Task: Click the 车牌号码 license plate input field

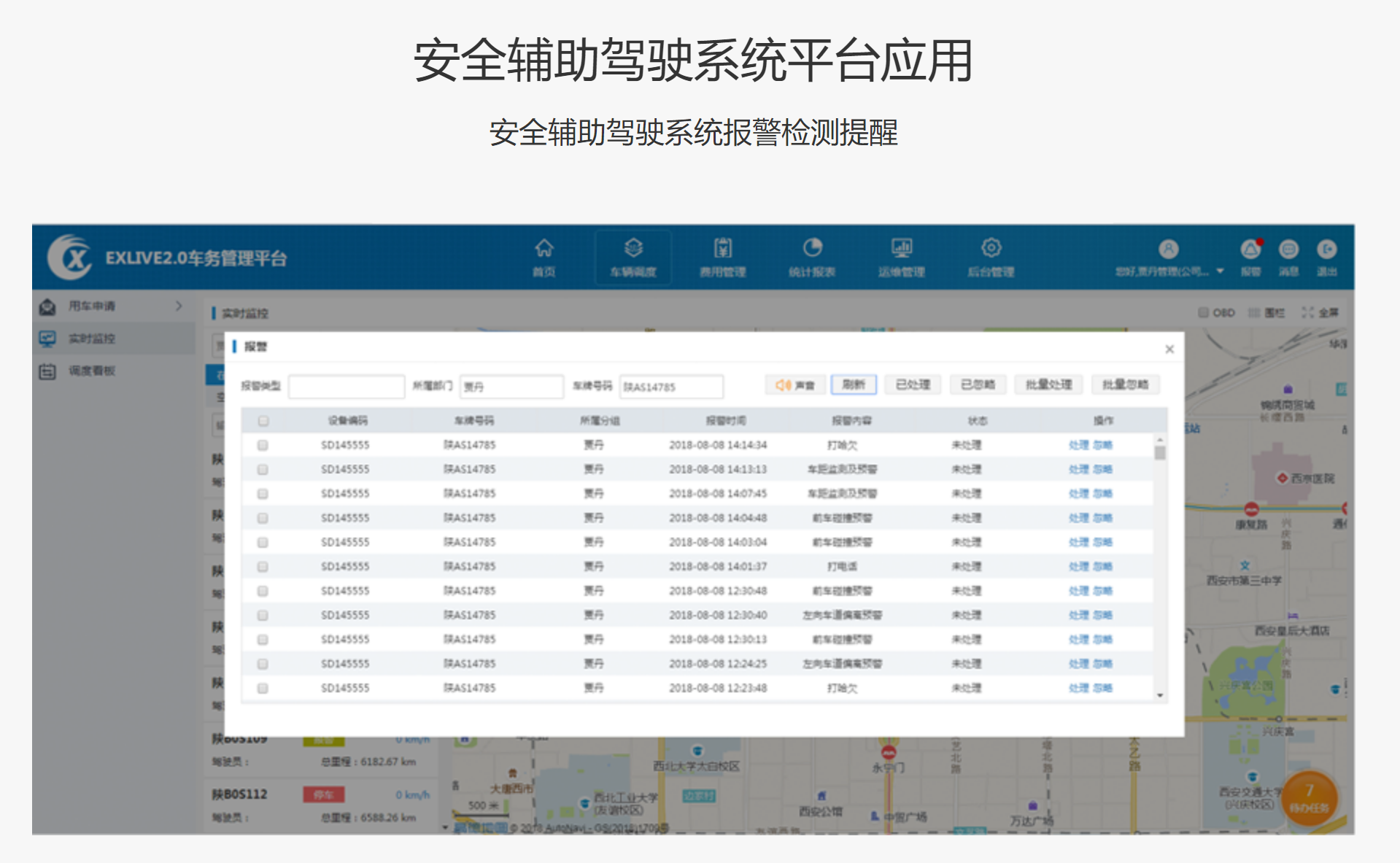Action: (x=671, y=387)
